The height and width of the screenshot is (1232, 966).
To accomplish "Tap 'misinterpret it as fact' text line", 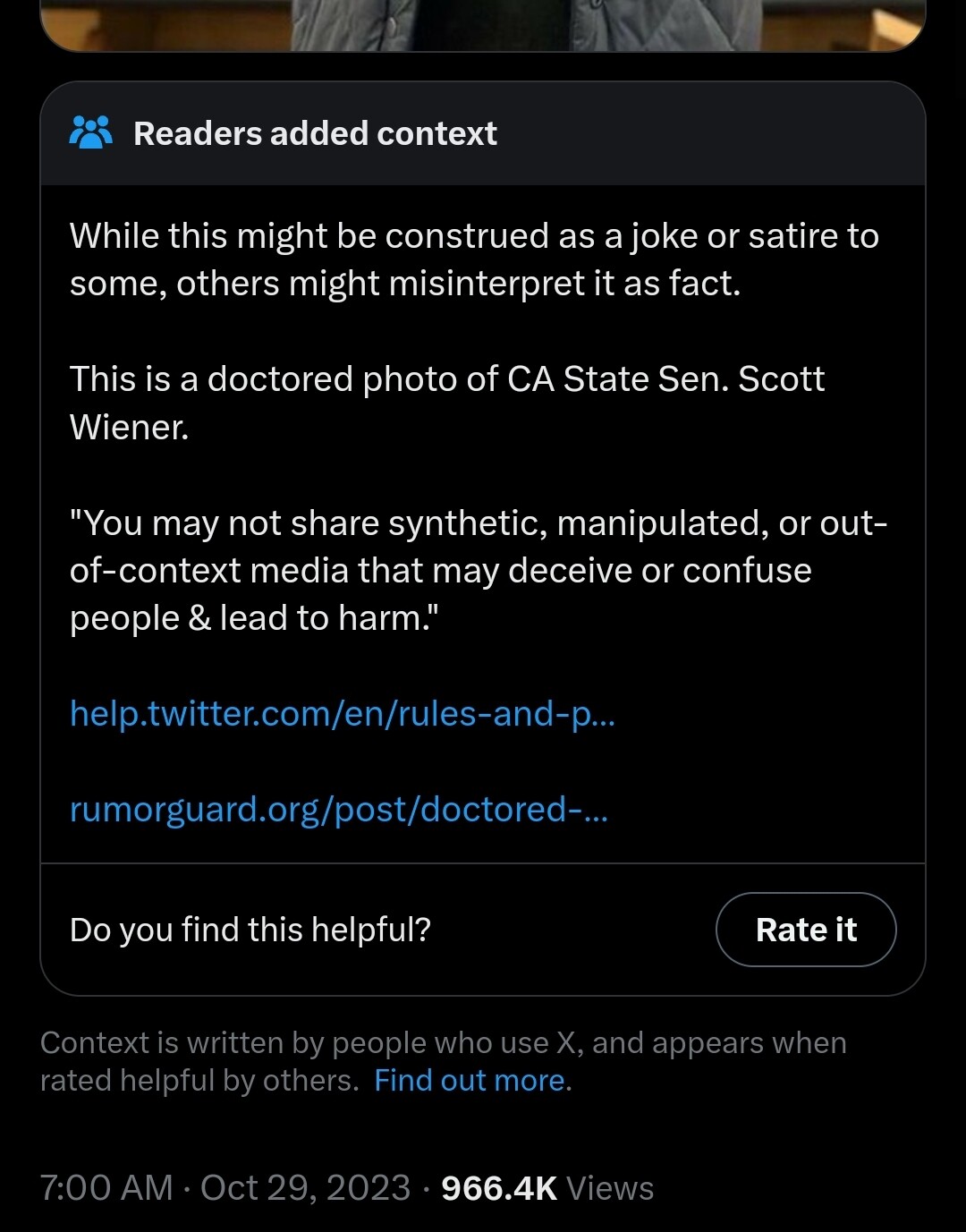I will 405,284.
